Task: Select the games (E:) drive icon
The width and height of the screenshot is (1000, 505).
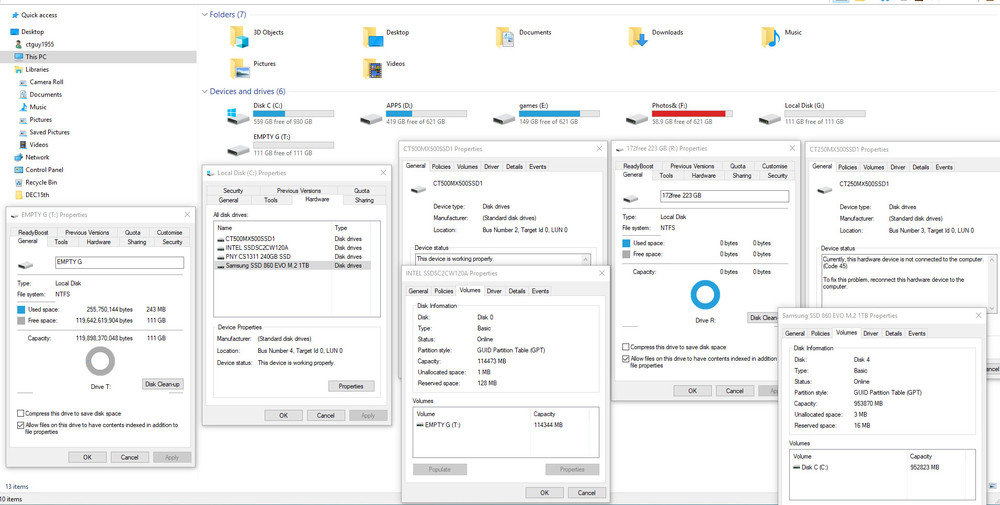Action: (x=504, y=119)
